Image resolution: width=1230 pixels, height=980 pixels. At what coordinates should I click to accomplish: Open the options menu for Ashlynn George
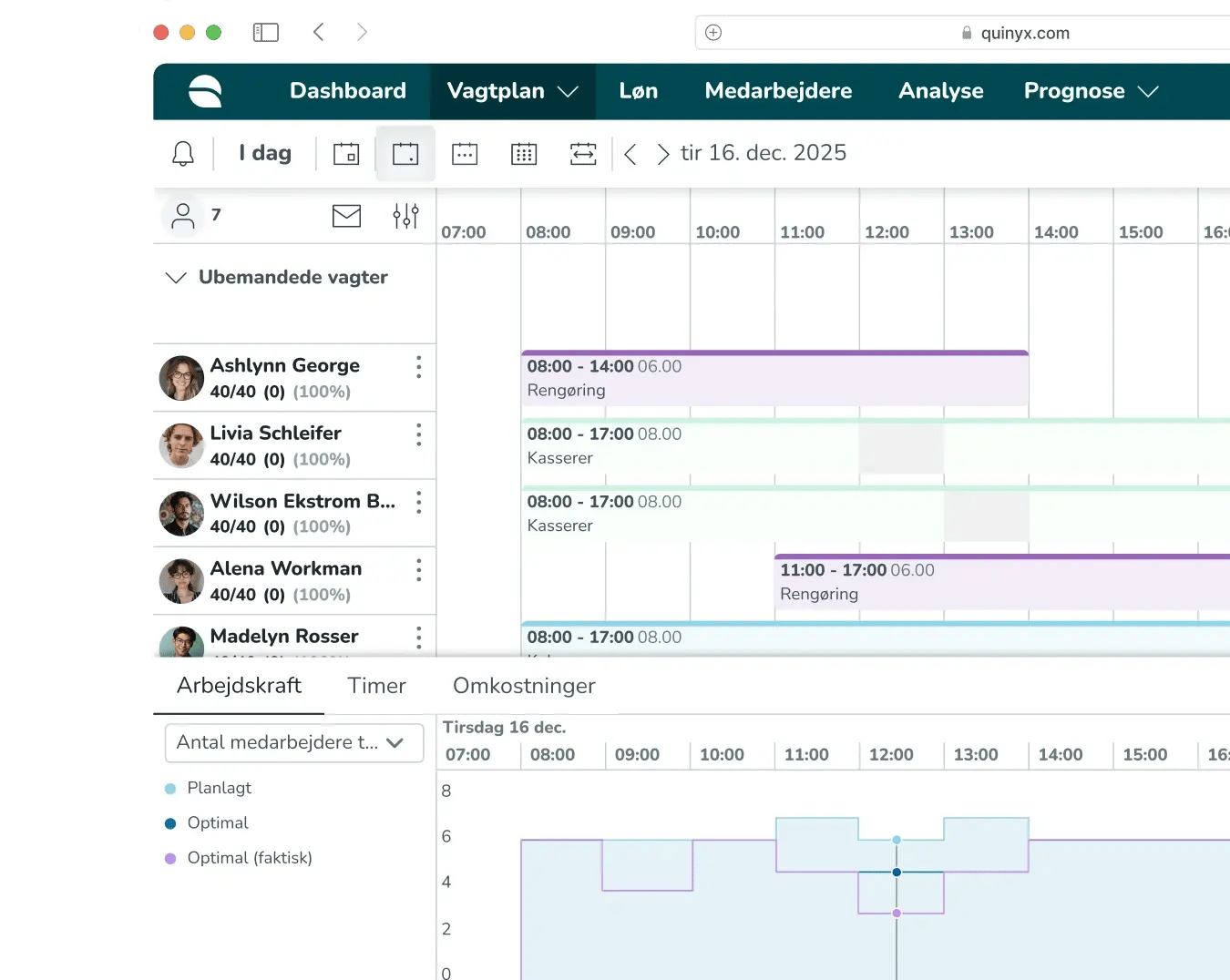click(419, 367)
